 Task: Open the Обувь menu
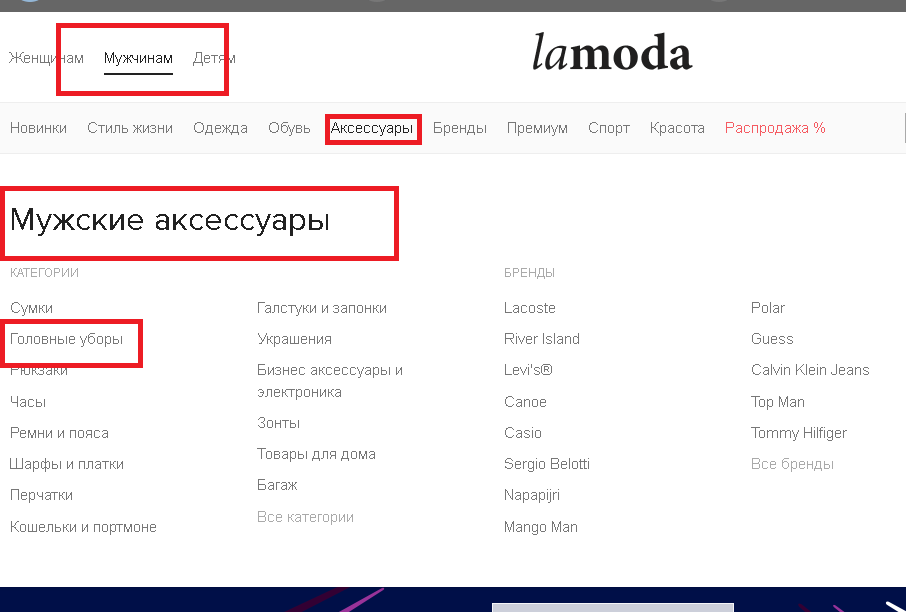pyautogui.click(x=289, y=128)
